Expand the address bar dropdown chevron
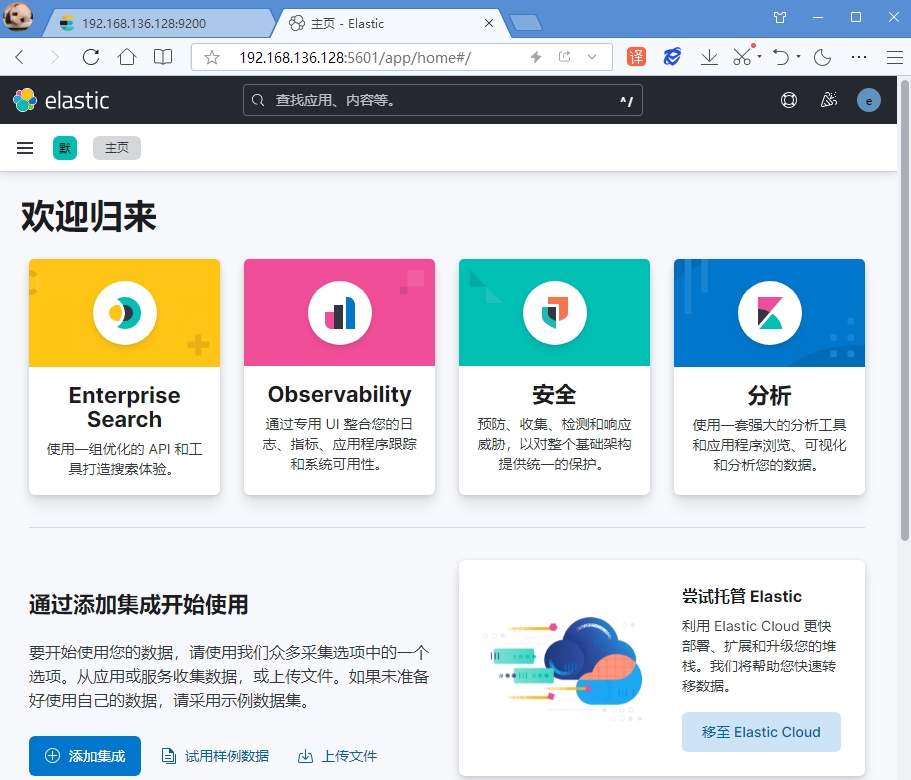 [x=592, y=57]
